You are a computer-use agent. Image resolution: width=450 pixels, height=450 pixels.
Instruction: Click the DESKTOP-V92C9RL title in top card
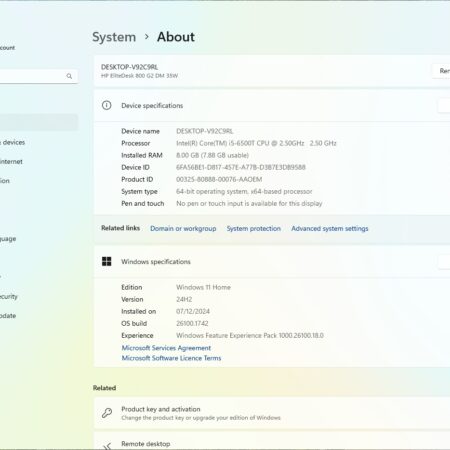(130, 67)
